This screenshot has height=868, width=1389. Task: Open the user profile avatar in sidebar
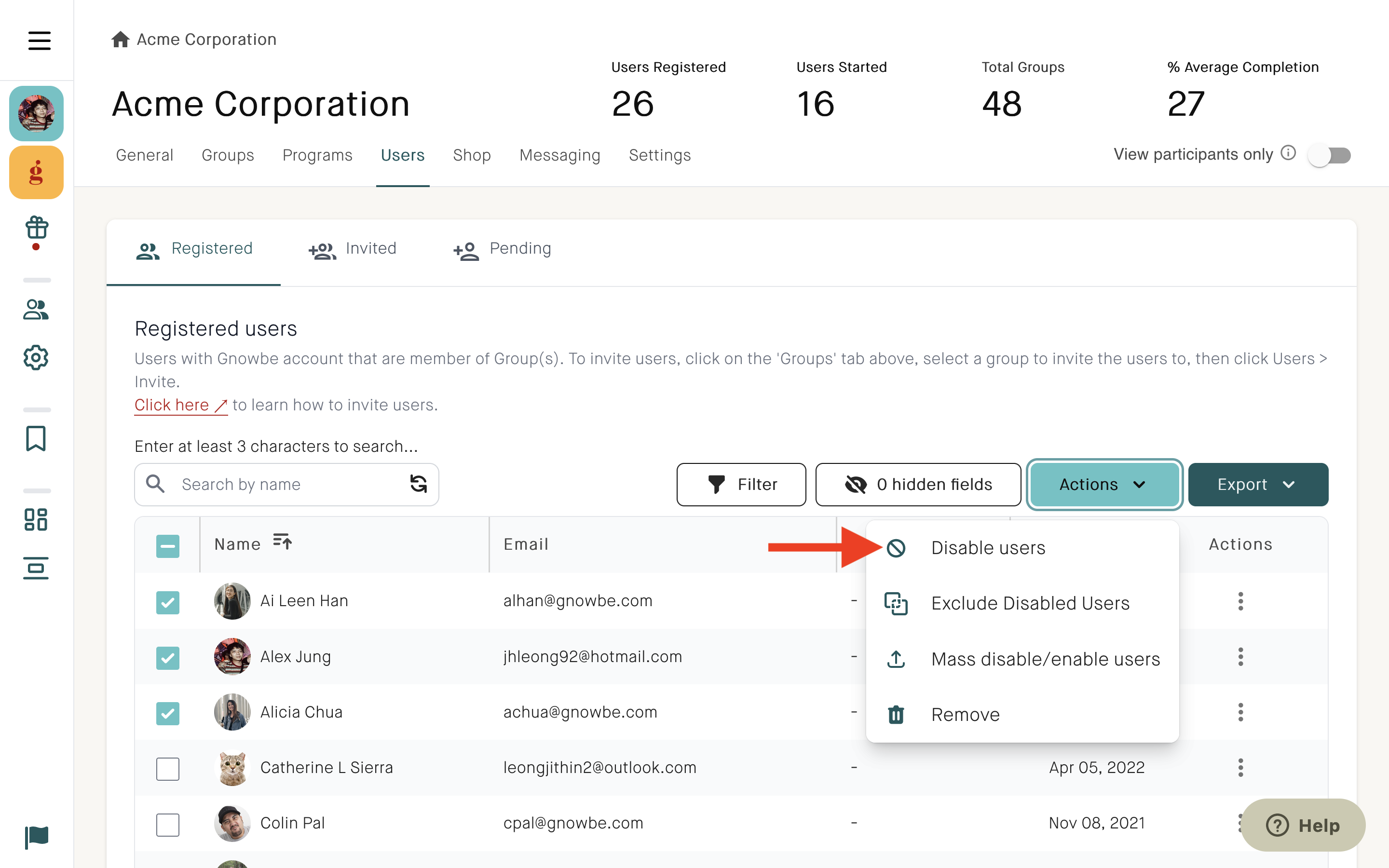[x=36, y=113]
